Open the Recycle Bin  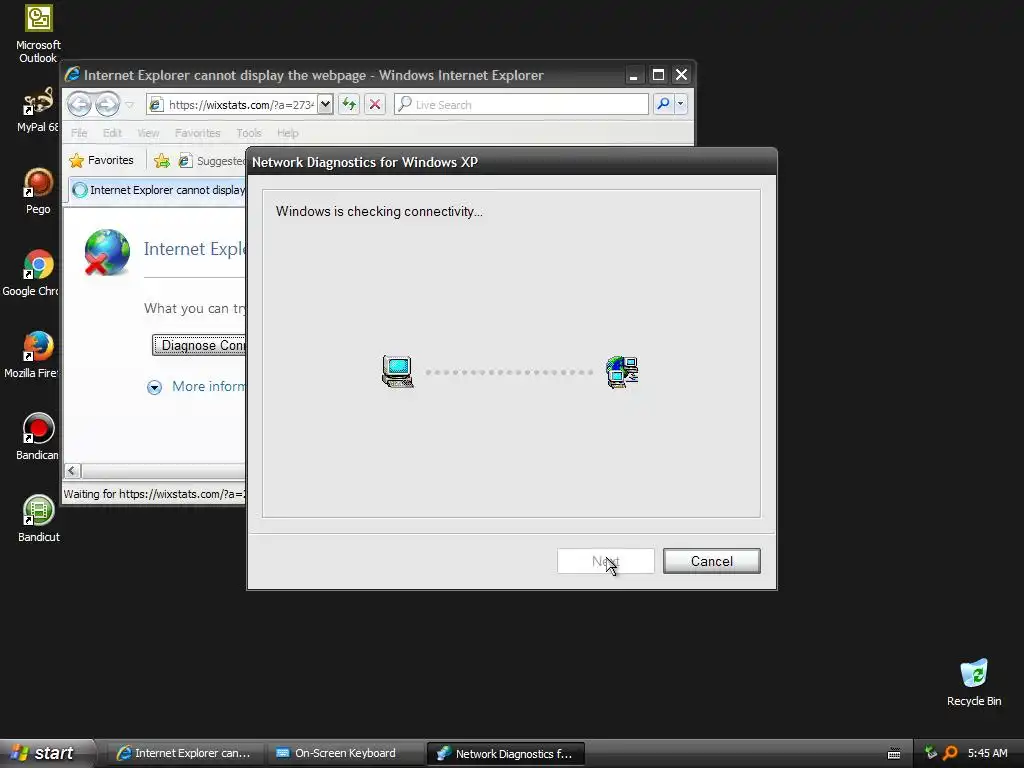pyautogui.click(x=974, y=682)
